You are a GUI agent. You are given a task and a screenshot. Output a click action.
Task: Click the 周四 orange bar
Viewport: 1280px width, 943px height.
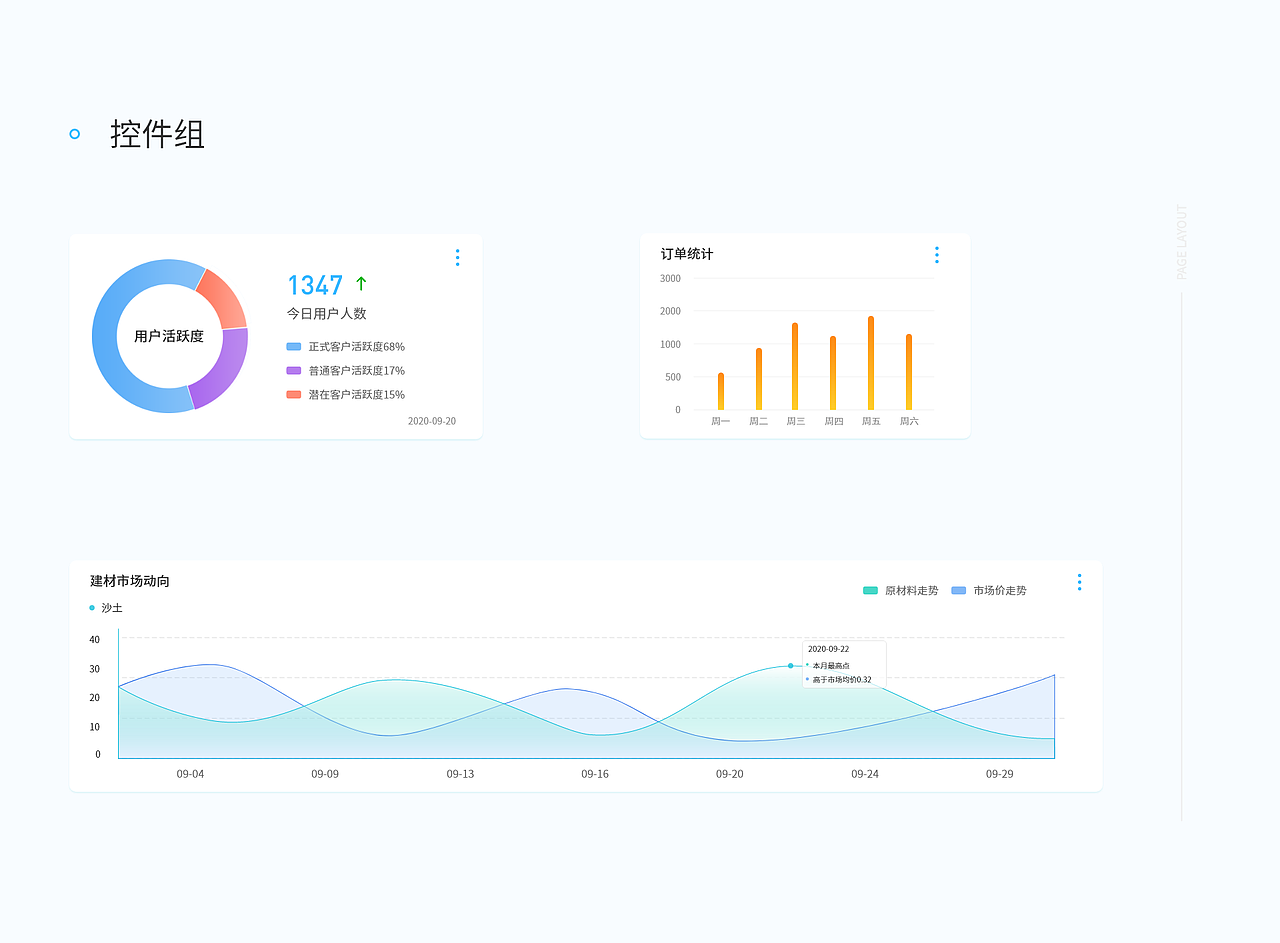pos(833,373)
